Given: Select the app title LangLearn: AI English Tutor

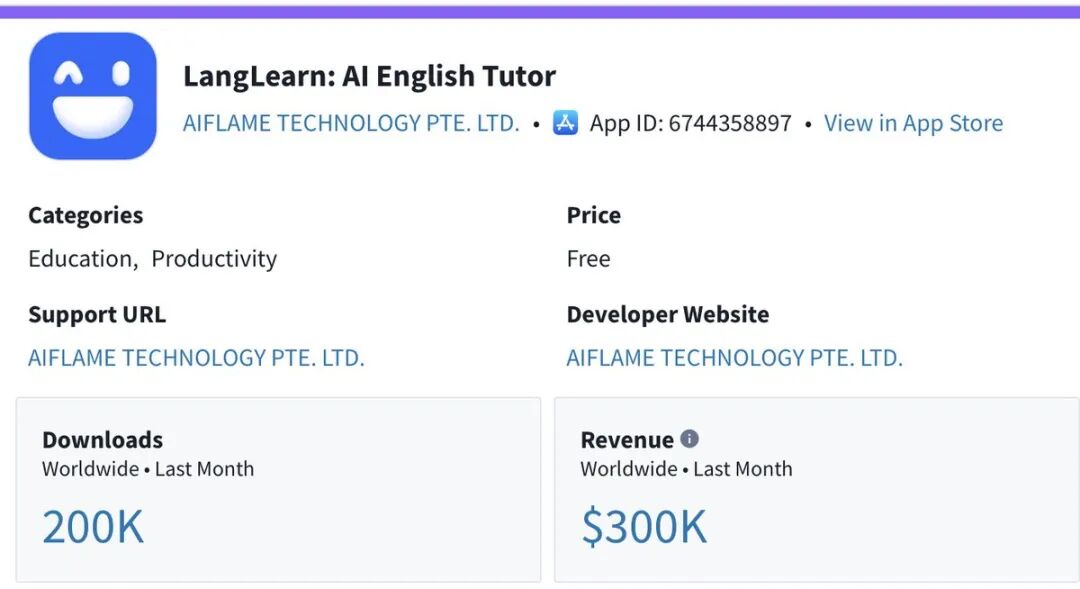Looking at the screenshot, I should click(370, 76).
